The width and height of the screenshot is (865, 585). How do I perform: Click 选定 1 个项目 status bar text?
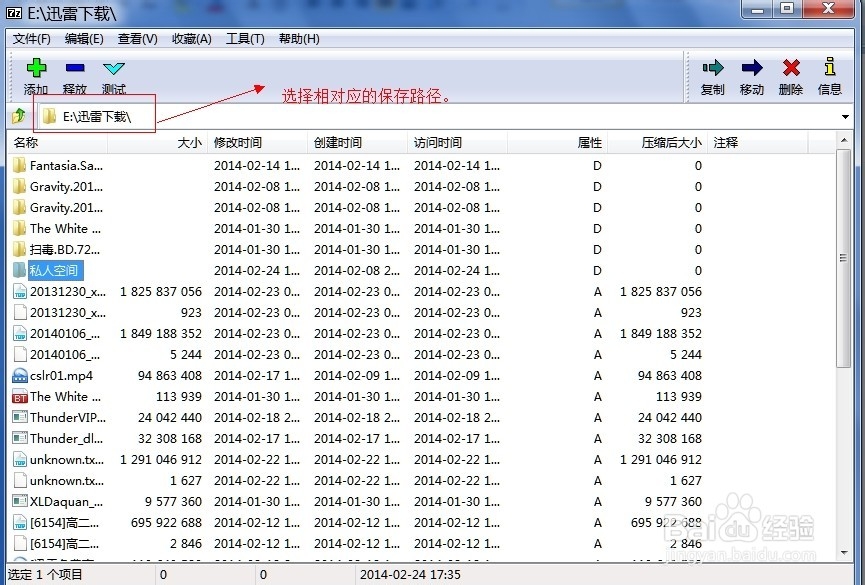pyautogui.click(x=45, y=575)
